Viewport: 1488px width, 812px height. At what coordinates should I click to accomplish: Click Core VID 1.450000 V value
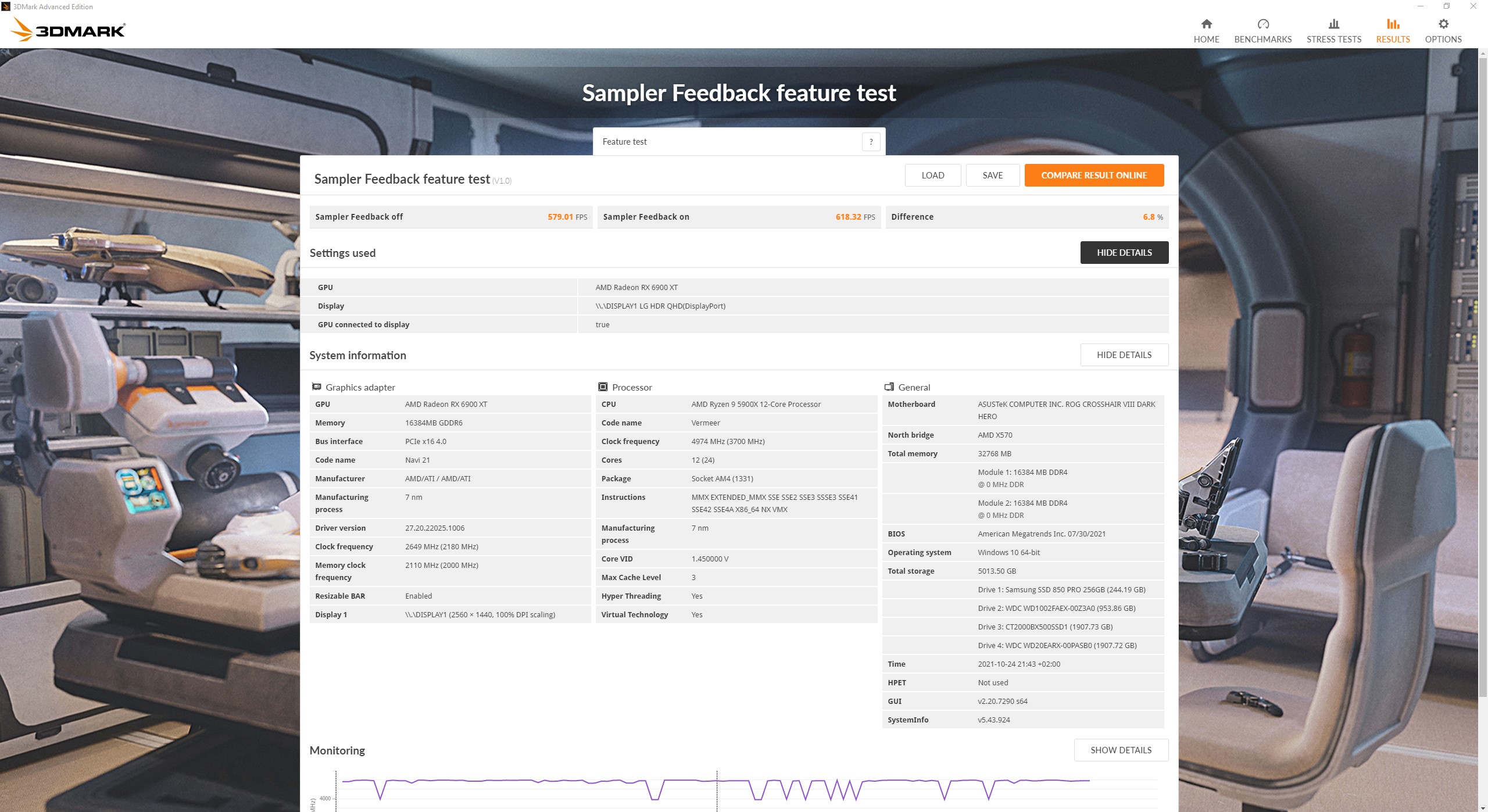click(710, 559)
